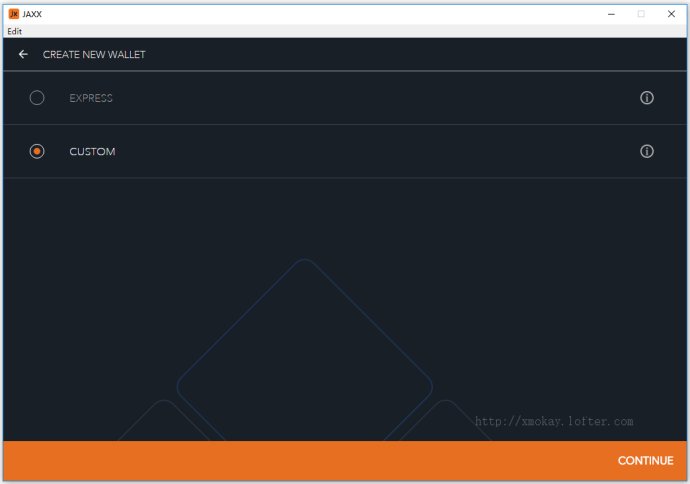Select the Express radio button

37,98
